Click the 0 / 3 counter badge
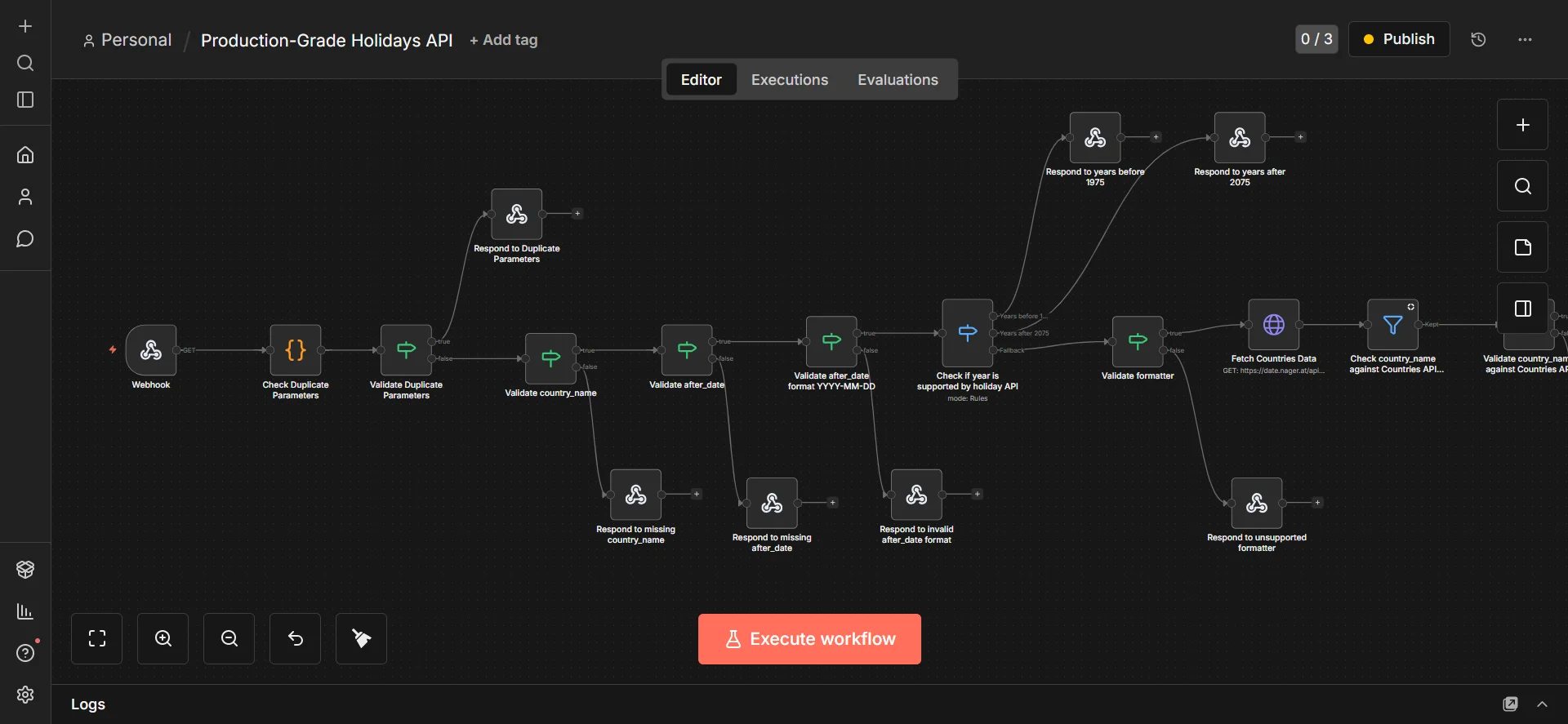The image size is (1568, 724). (1316, 39)
